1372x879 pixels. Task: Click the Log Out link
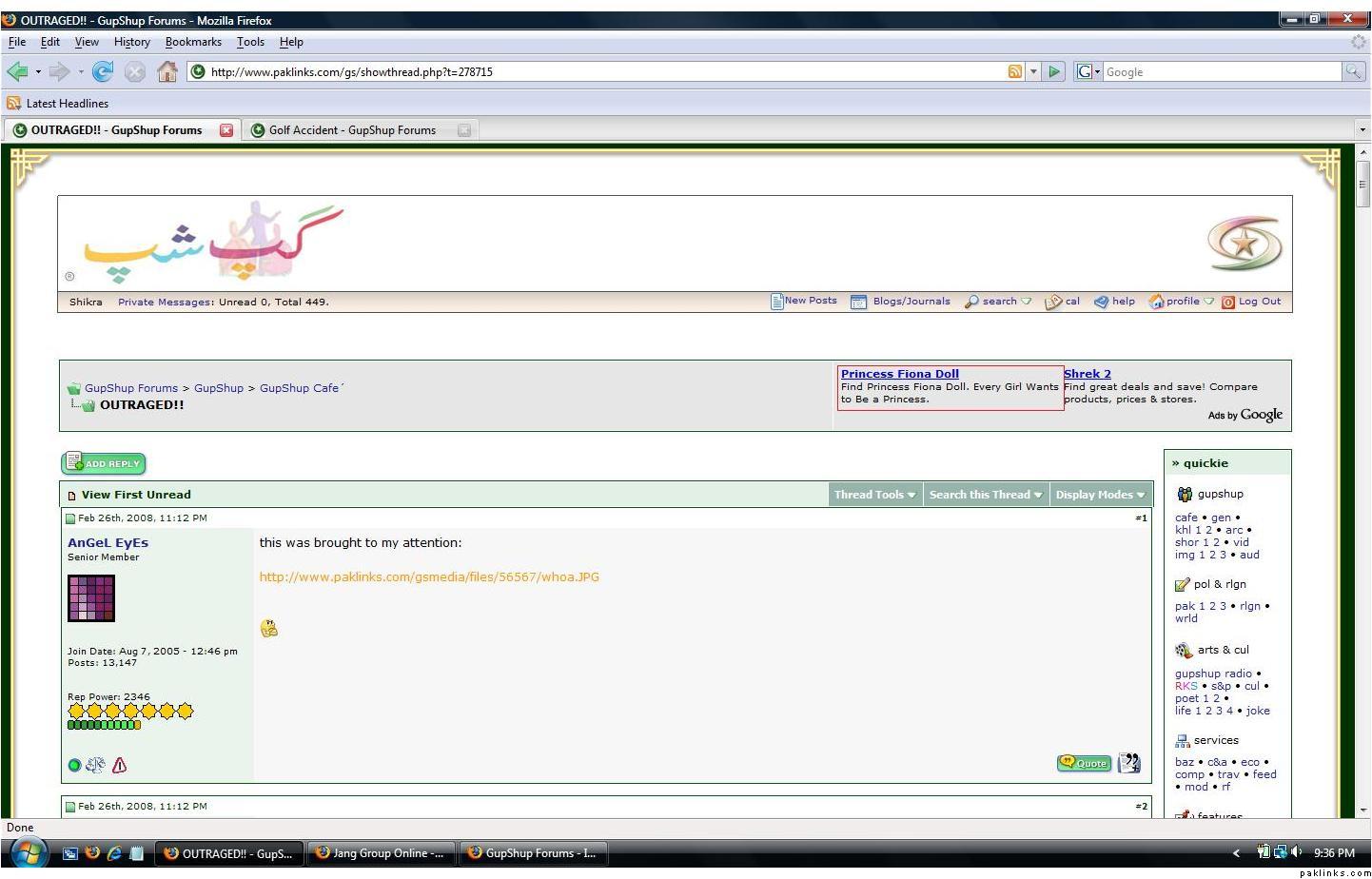tap(1259, 302)
